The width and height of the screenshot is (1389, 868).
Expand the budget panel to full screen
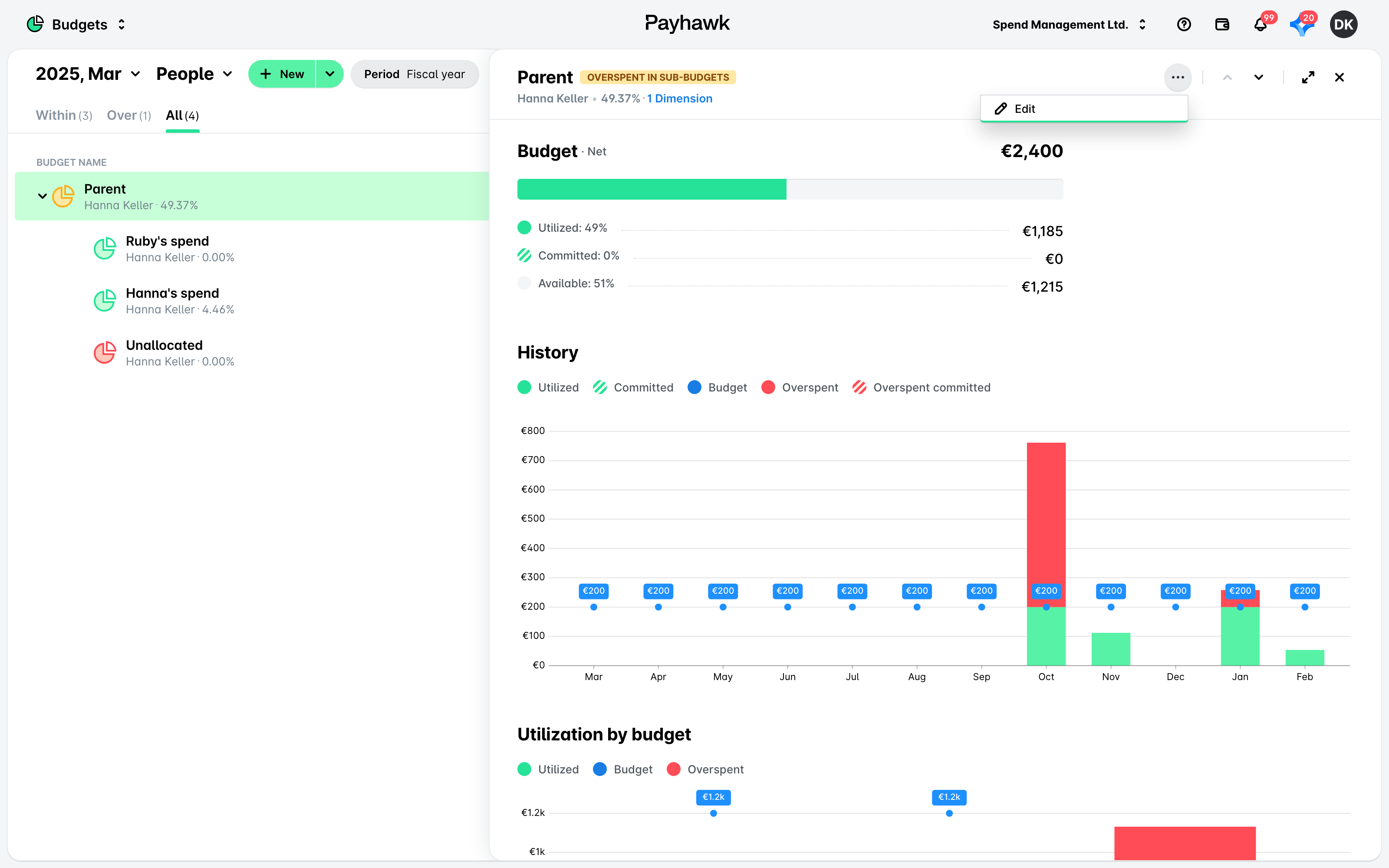tap(1308, 77)
